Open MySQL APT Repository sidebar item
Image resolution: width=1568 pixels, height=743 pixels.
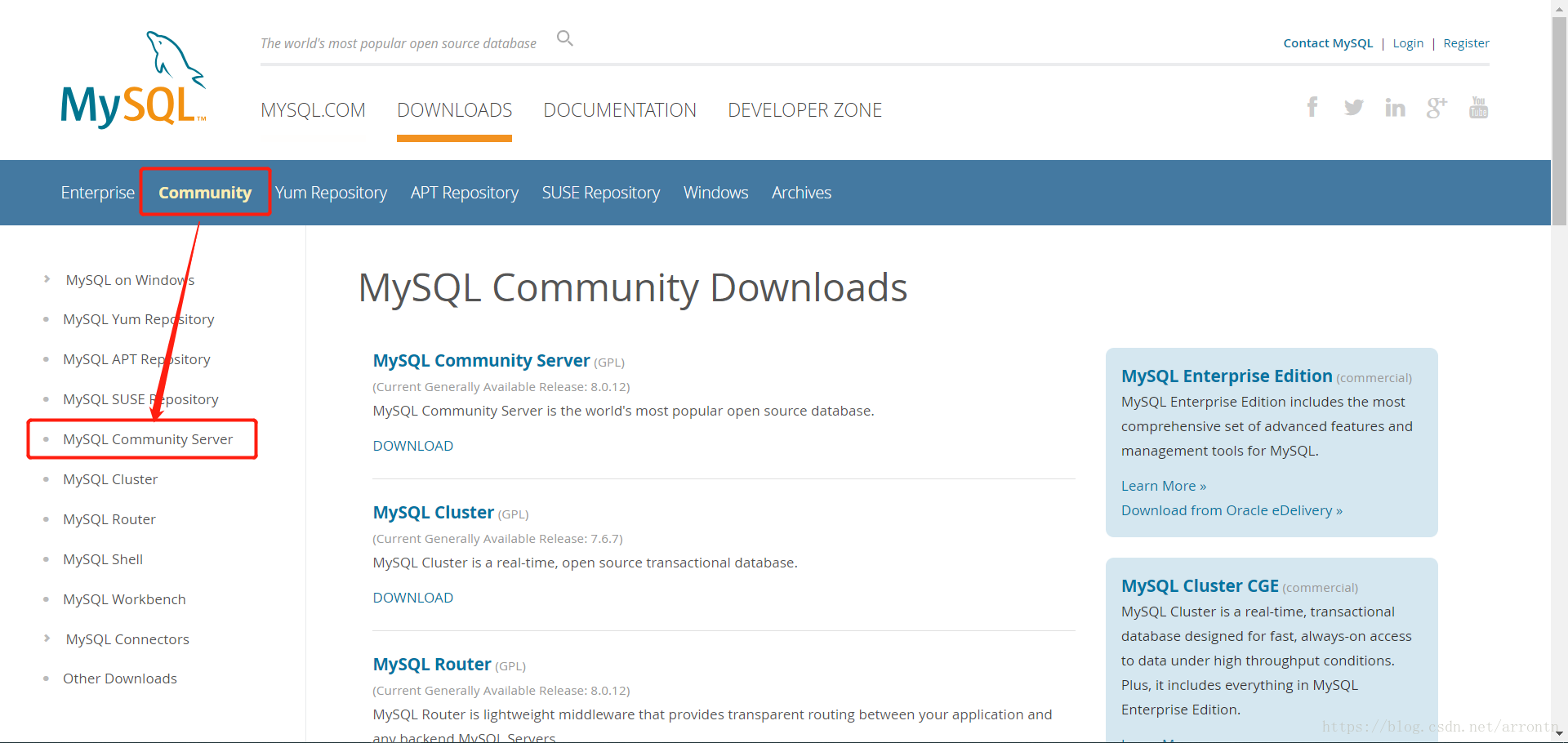pyautogui.click(x=136, y=359)
